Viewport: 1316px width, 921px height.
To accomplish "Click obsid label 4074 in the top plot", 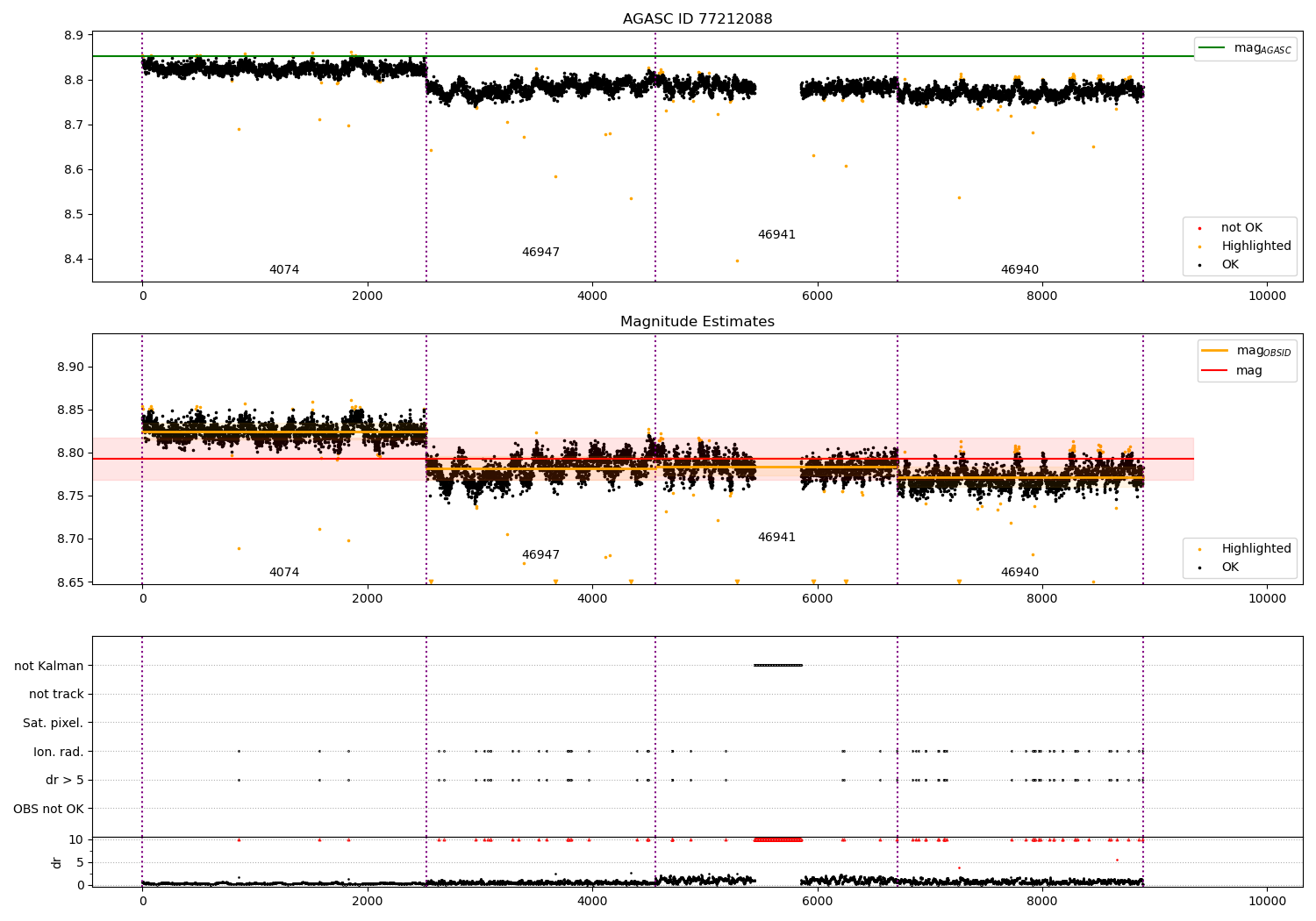I will pyautogui.click(x=284, y=270).
